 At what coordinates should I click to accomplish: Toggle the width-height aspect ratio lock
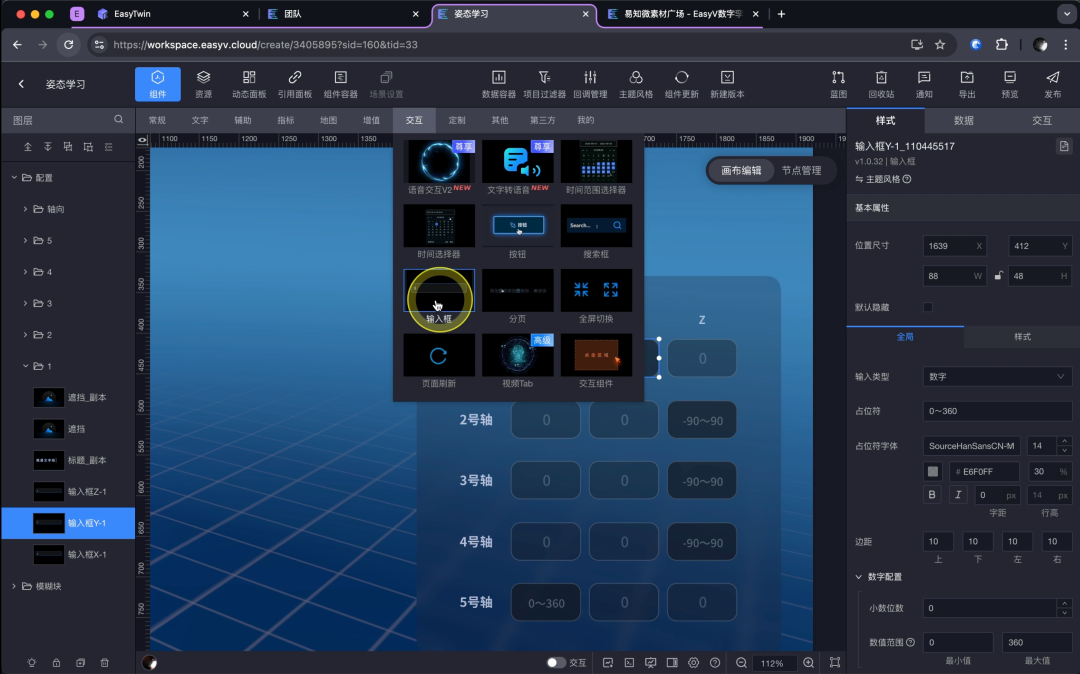[998, 276]
